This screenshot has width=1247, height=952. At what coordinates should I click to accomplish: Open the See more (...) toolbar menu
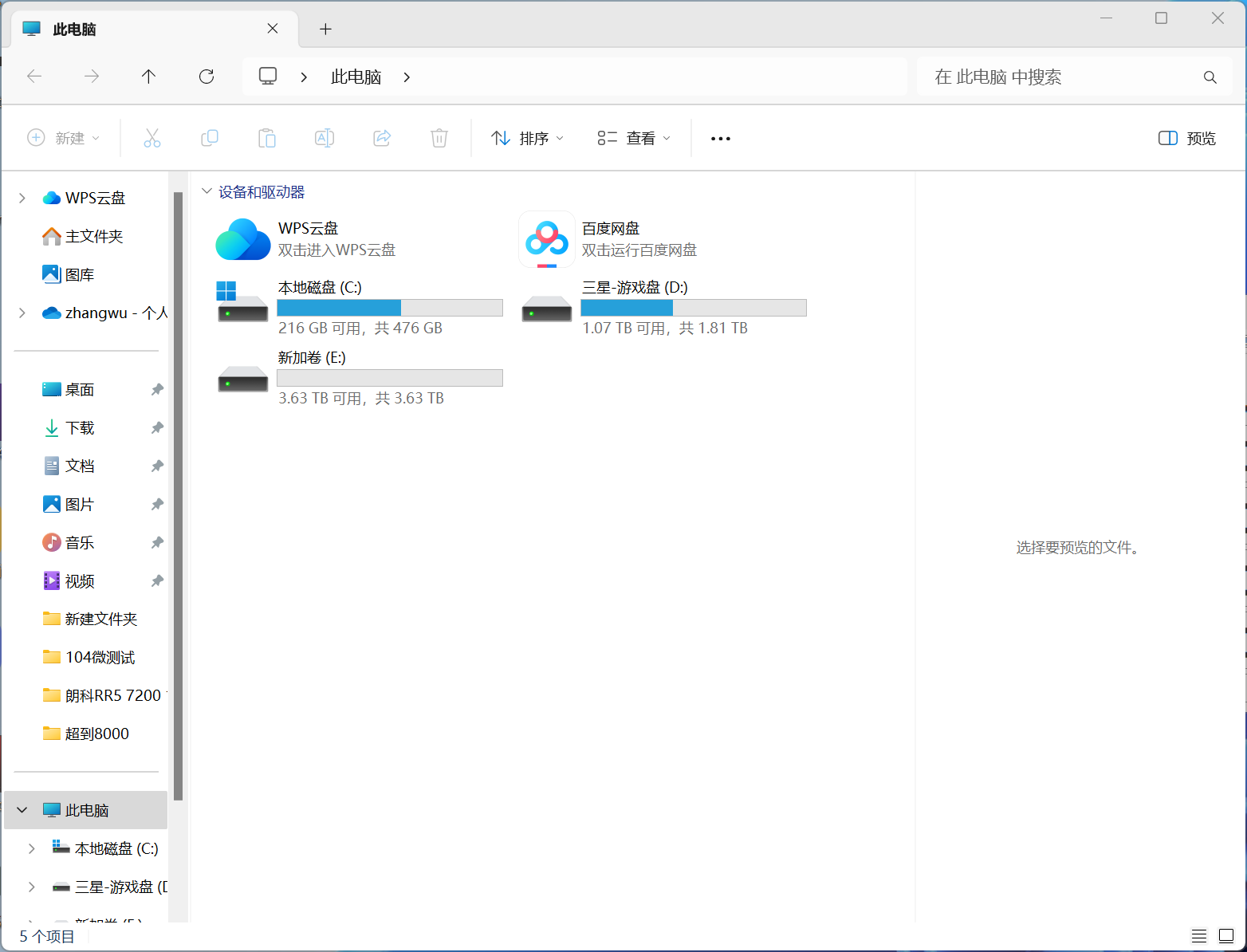(x=720, y=138)
